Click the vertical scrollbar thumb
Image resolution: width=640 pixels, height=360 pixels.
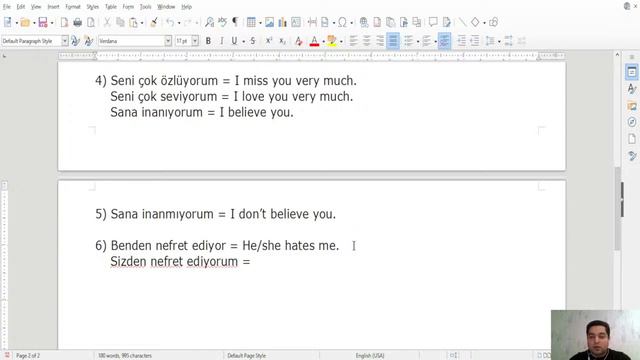click(x=617, y=208)
